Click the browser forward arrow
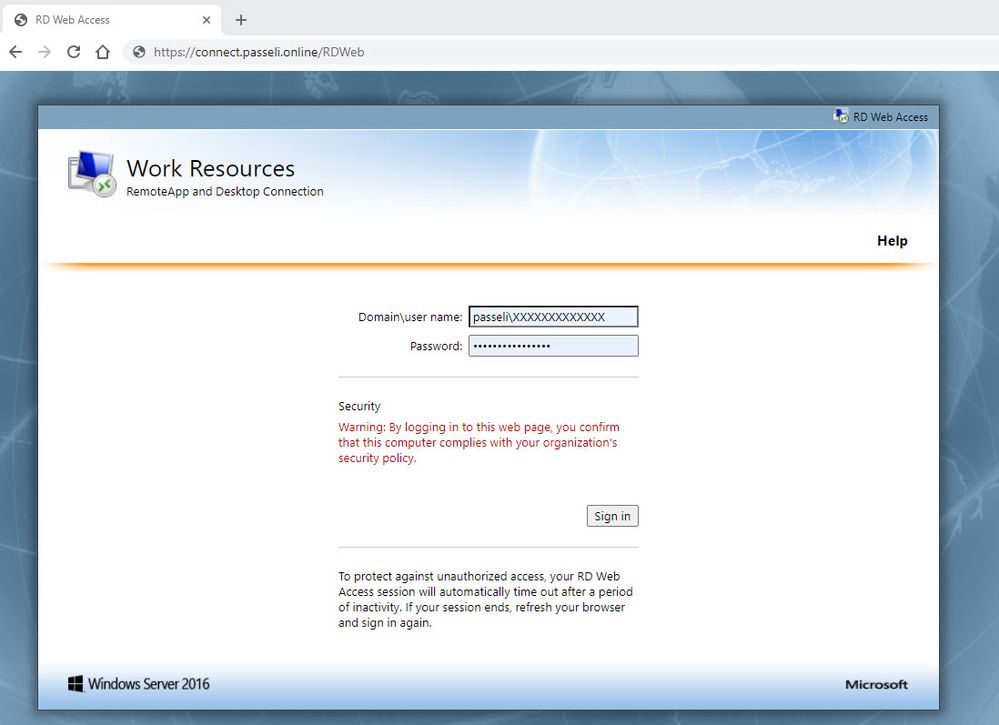Viewport: 999px width, 725px height. 45,52
